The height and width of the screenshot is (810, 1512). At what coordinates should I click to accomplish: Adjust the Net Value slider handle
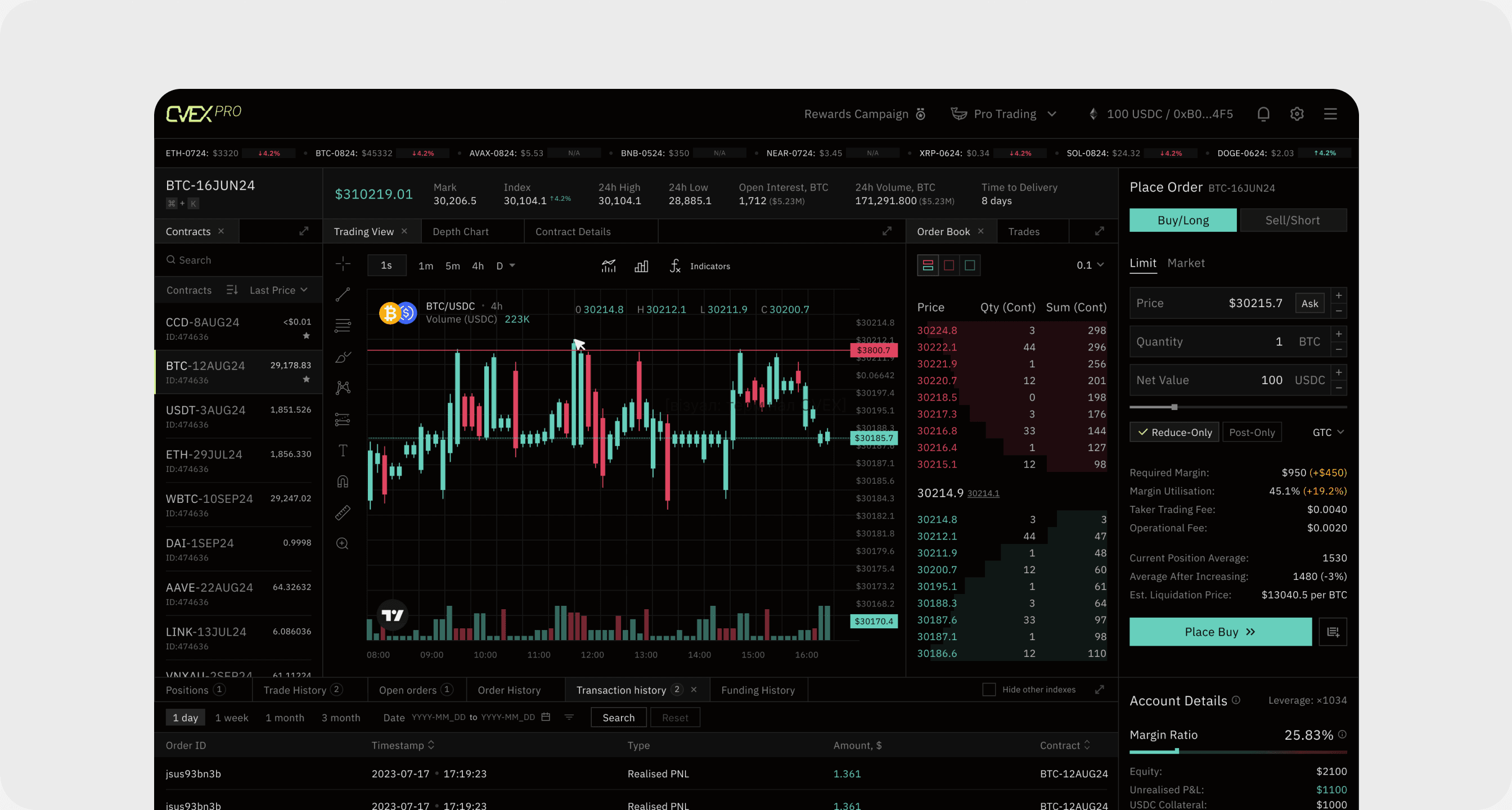tap(1174, 407)
